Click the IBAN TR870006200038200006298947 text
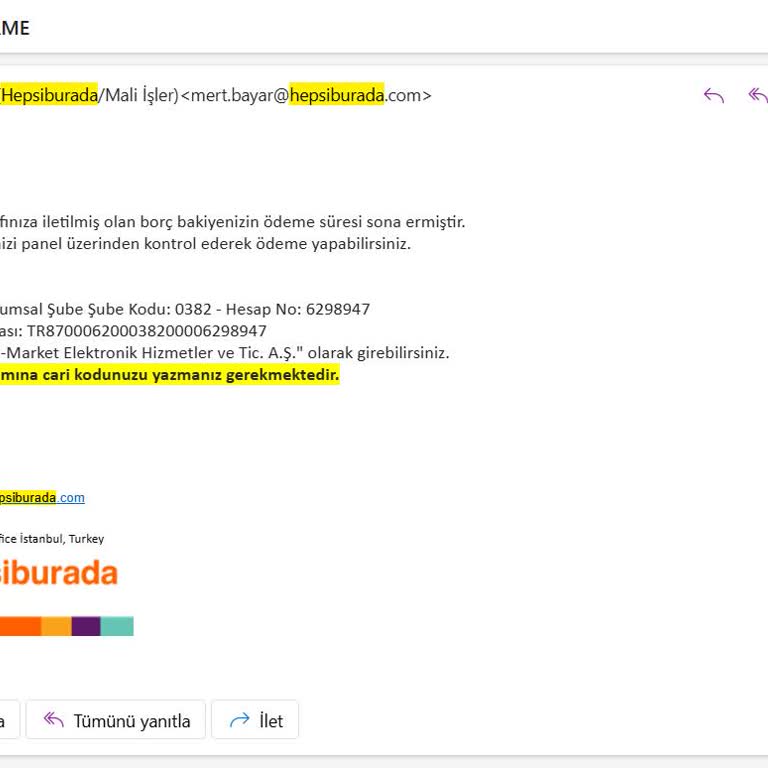The height and width of the screenshot is (768, 768). tap(146, 331)
